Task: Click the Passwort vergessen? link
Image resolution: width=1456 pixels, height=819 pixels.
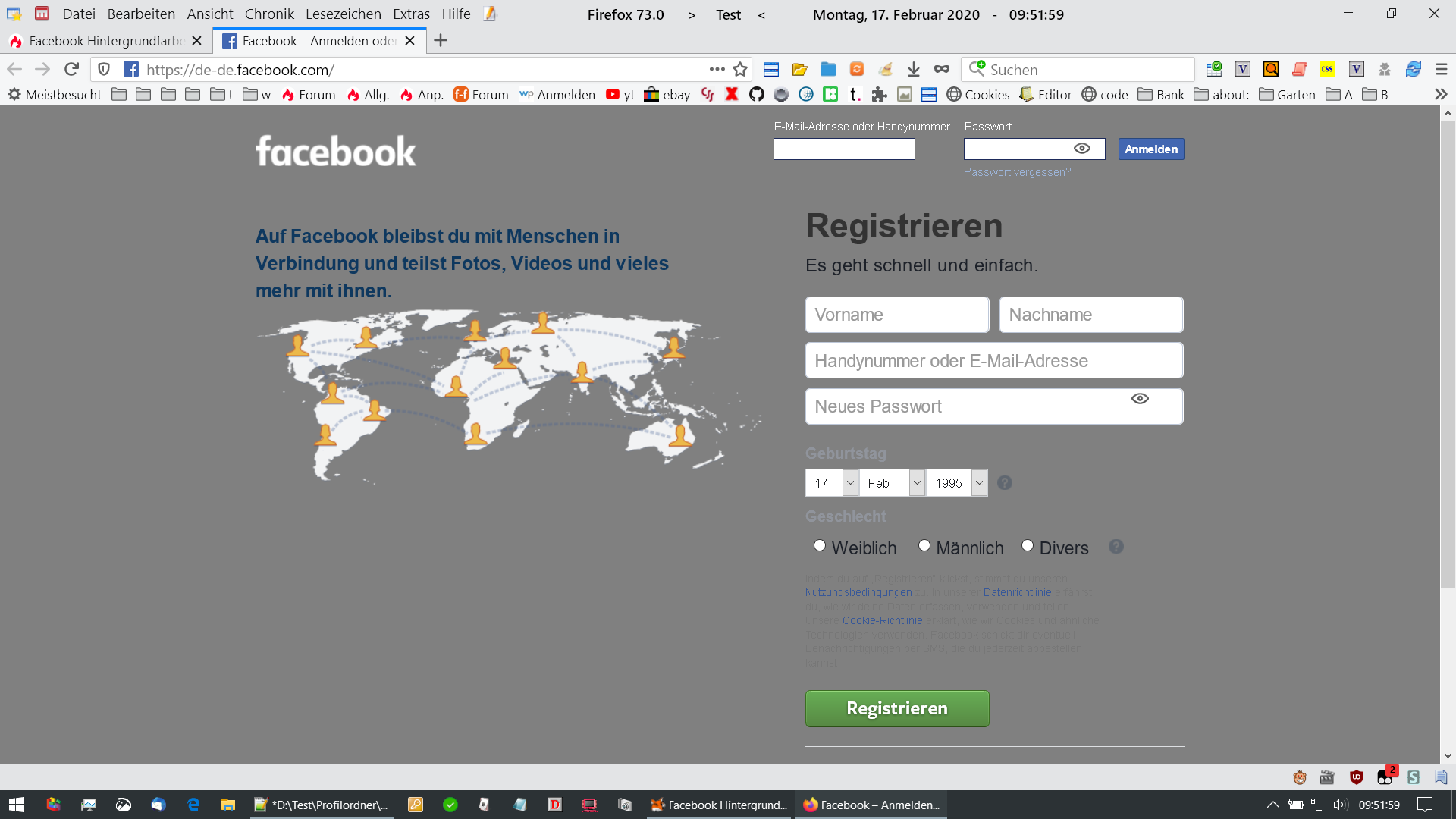Action: (1017, 172)
